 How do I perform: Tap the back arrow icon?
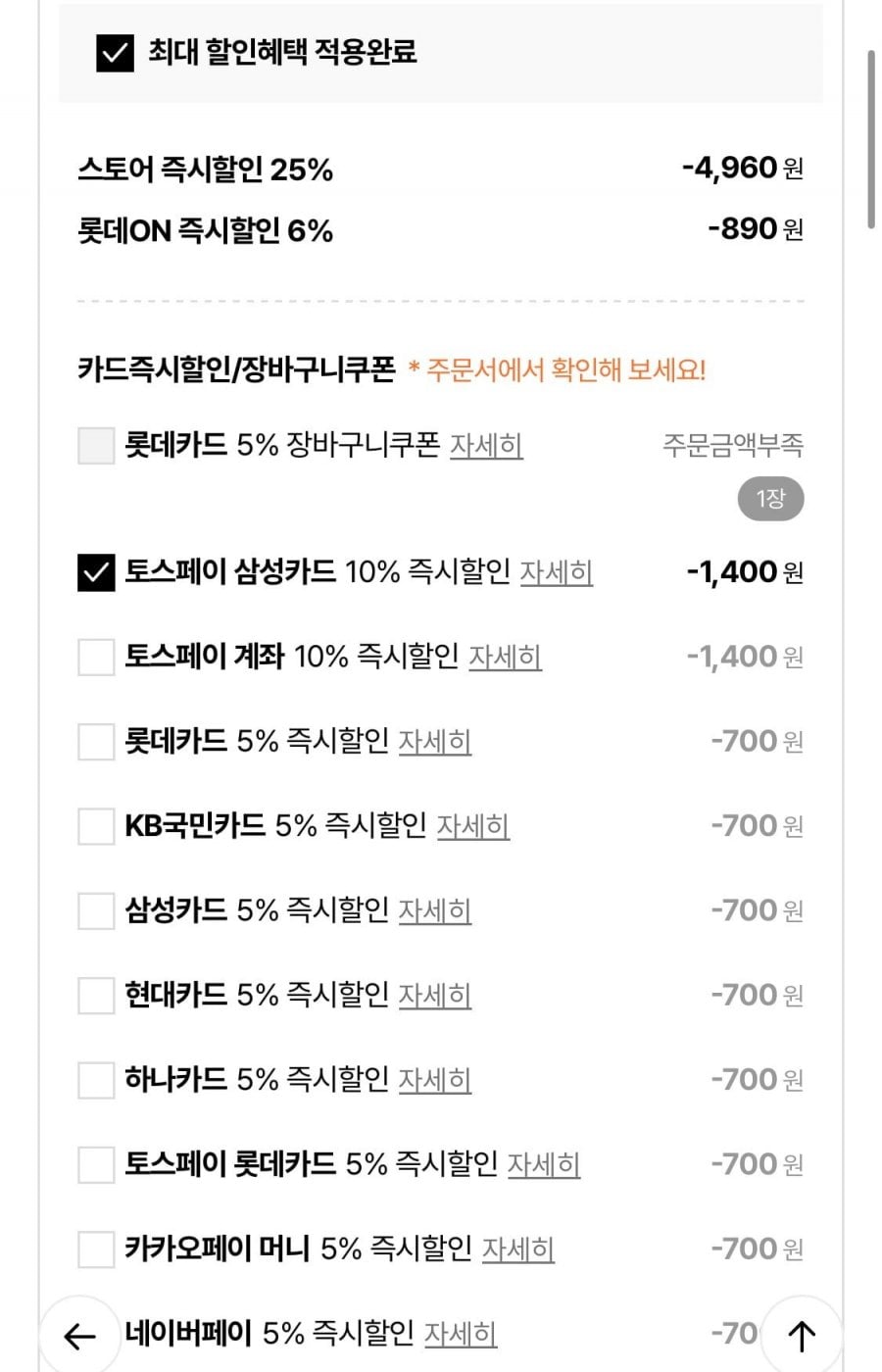(79, 1335)
